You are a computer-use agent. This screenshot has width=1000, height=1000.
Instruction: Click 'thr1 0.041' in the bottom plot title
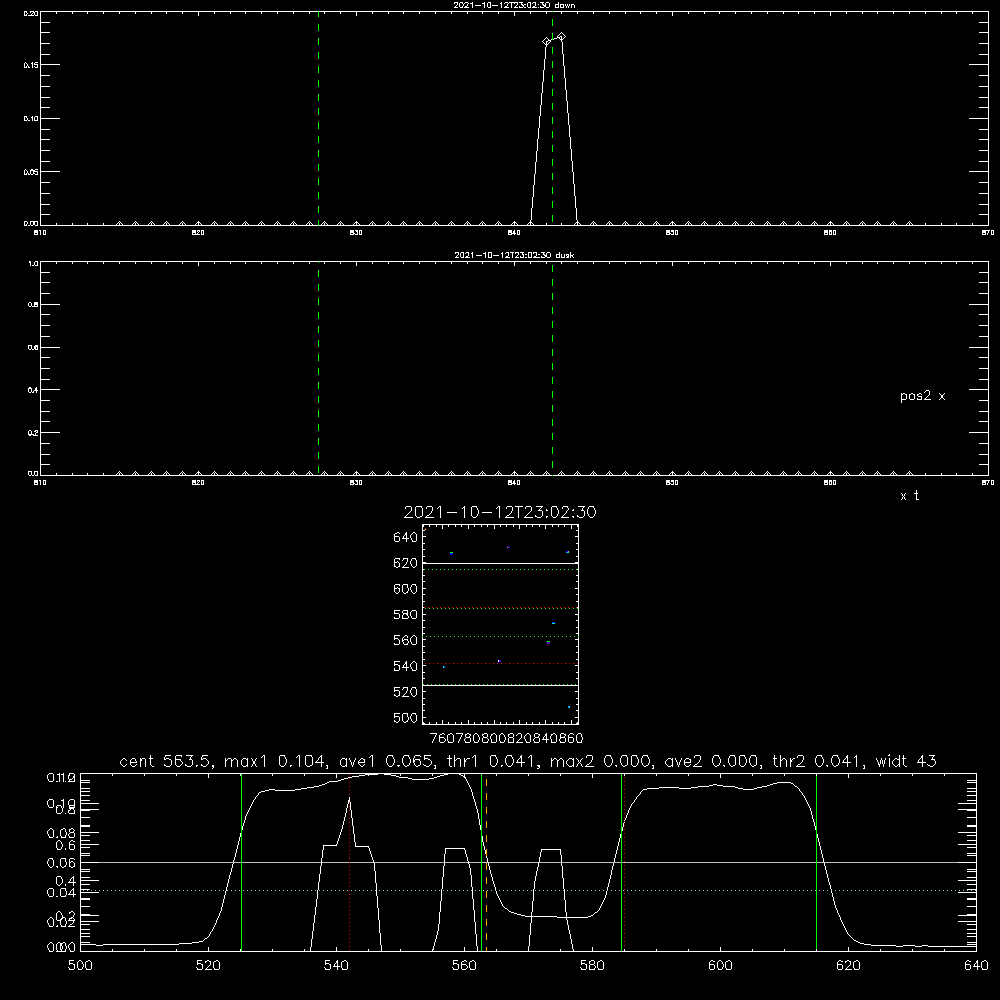494,761
